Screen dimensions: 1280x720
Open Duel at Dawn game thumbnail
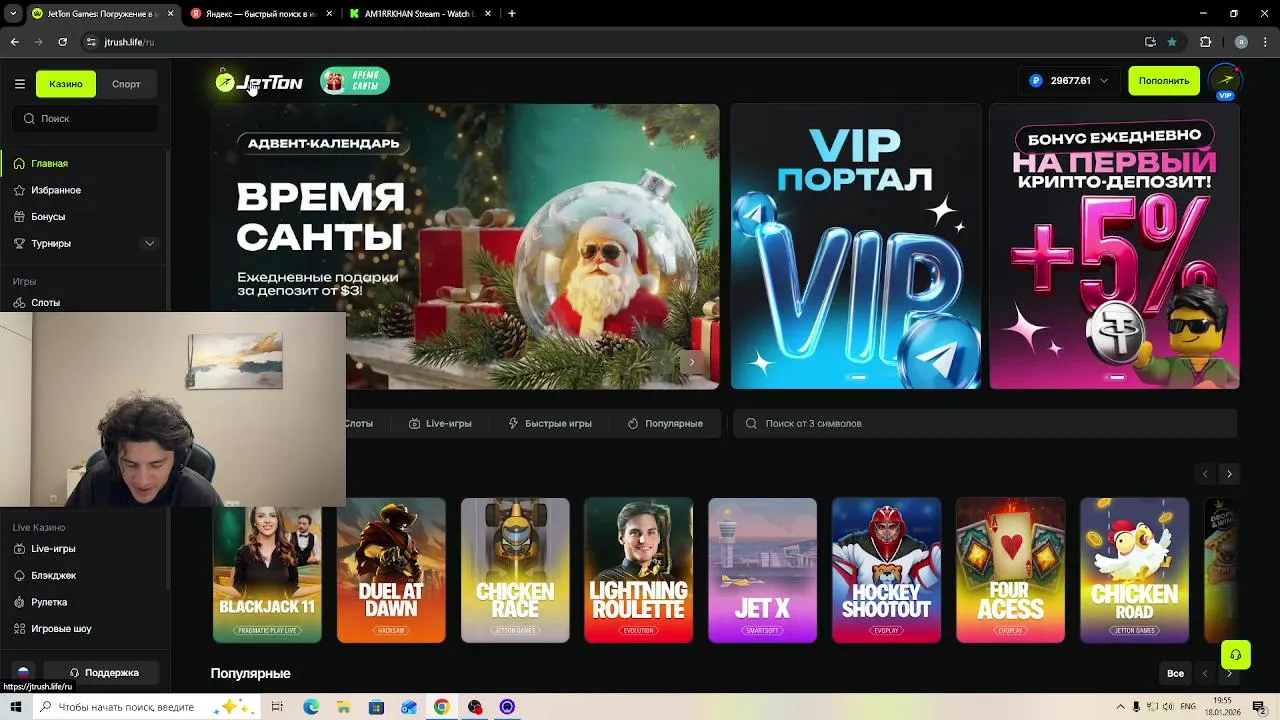click(391, 570)
